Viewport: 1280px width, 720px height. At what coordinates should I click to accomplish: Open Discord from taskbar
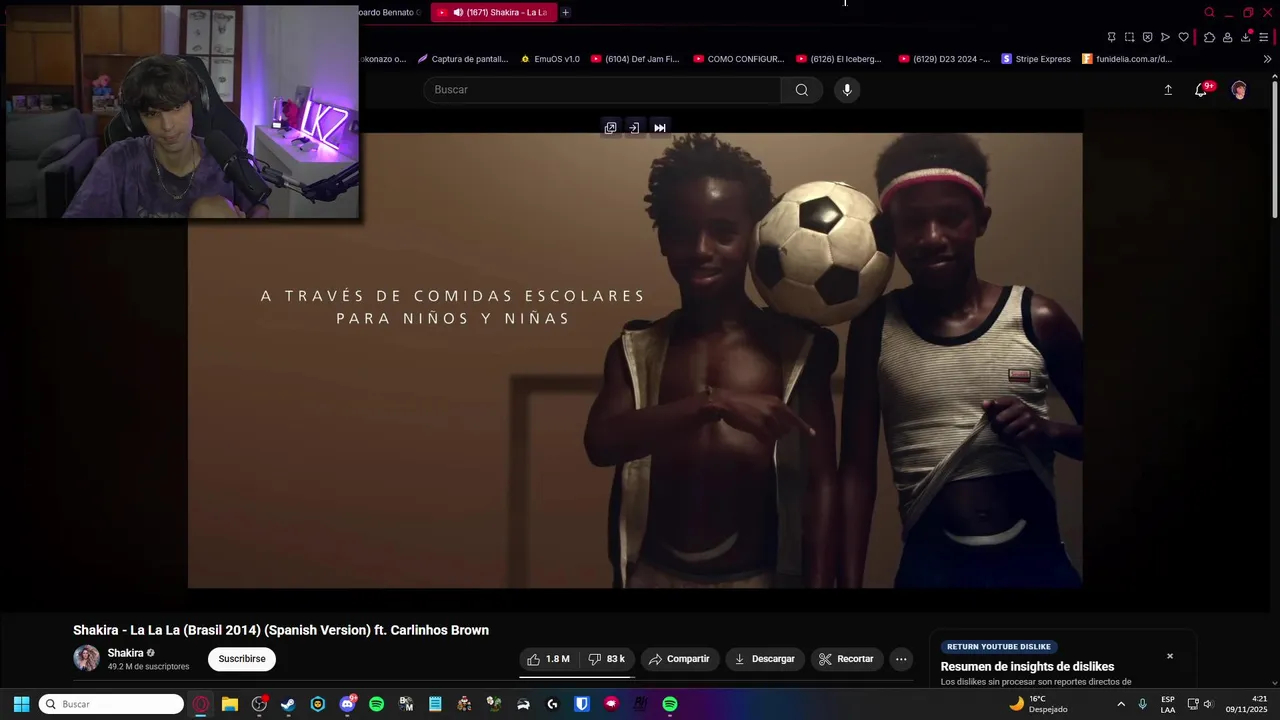(347, 704)
